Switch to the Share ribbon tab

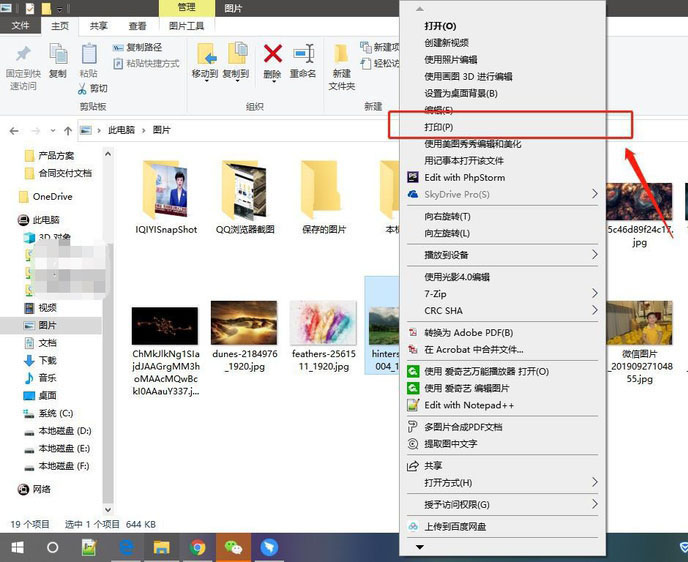(x=98, y=26)
